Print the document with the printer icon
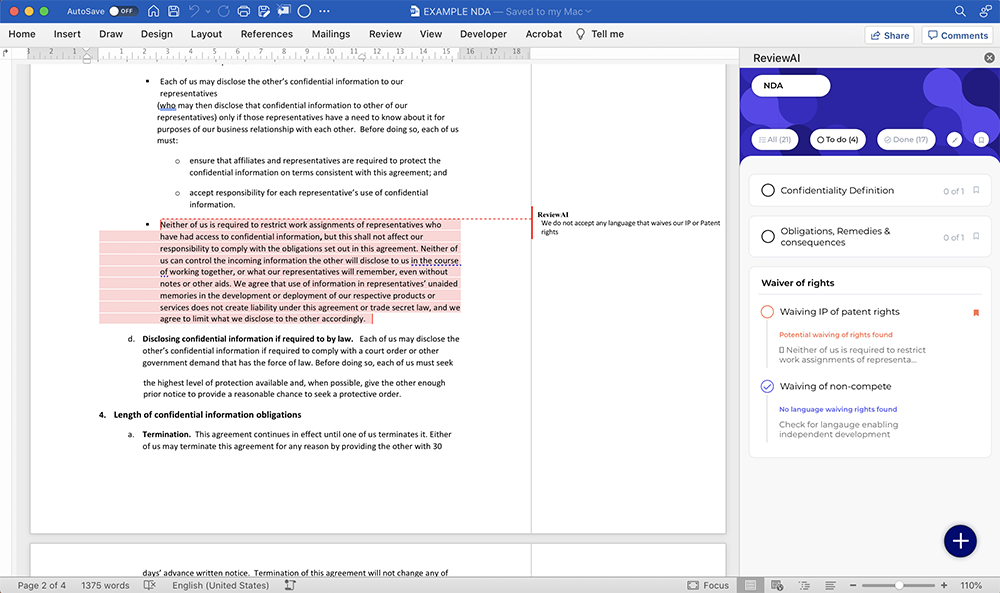 tap(244, 11)
